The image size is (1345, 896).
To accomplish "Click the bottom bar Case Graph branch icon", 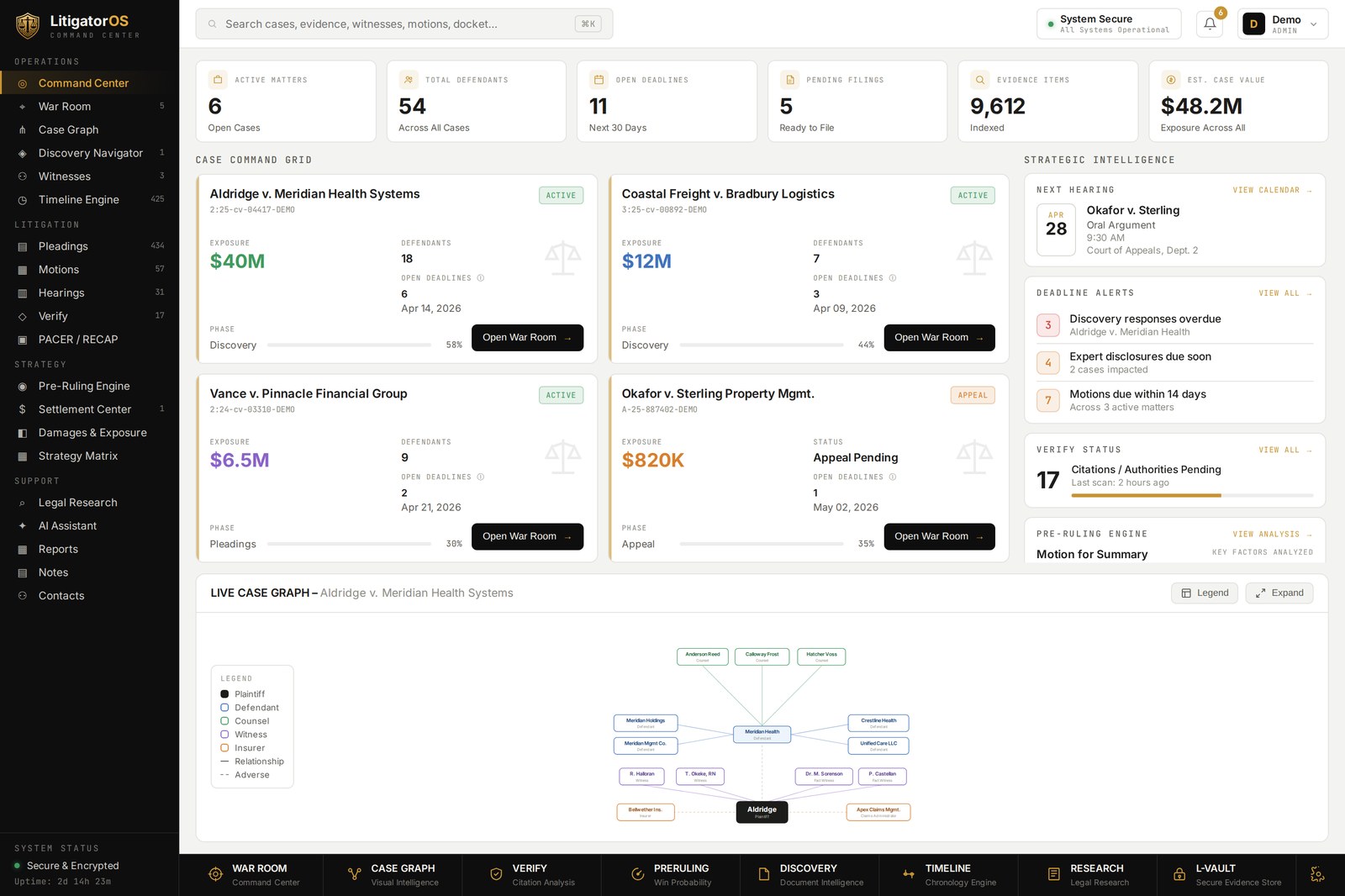I will point(355,874).
